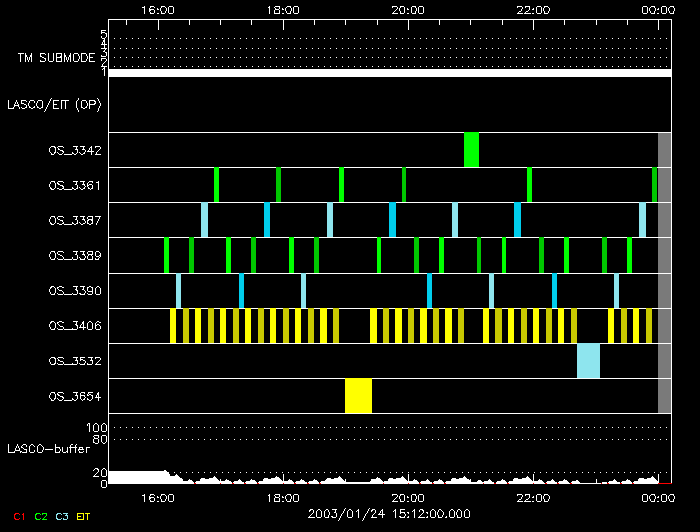Click the red C1 legend entry
The width and height of the screenshot is (700, 532).
click(x=18, y=516)
